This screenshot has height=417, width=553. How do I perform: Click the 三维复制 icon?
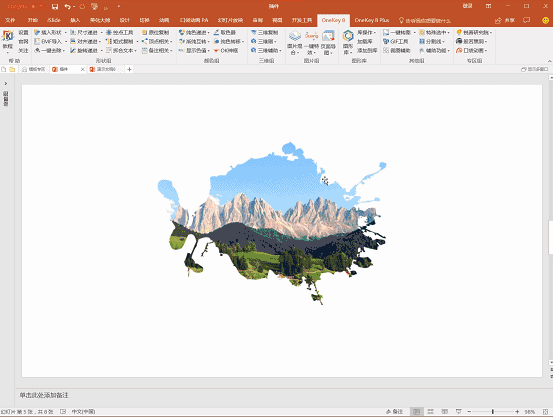254,32
